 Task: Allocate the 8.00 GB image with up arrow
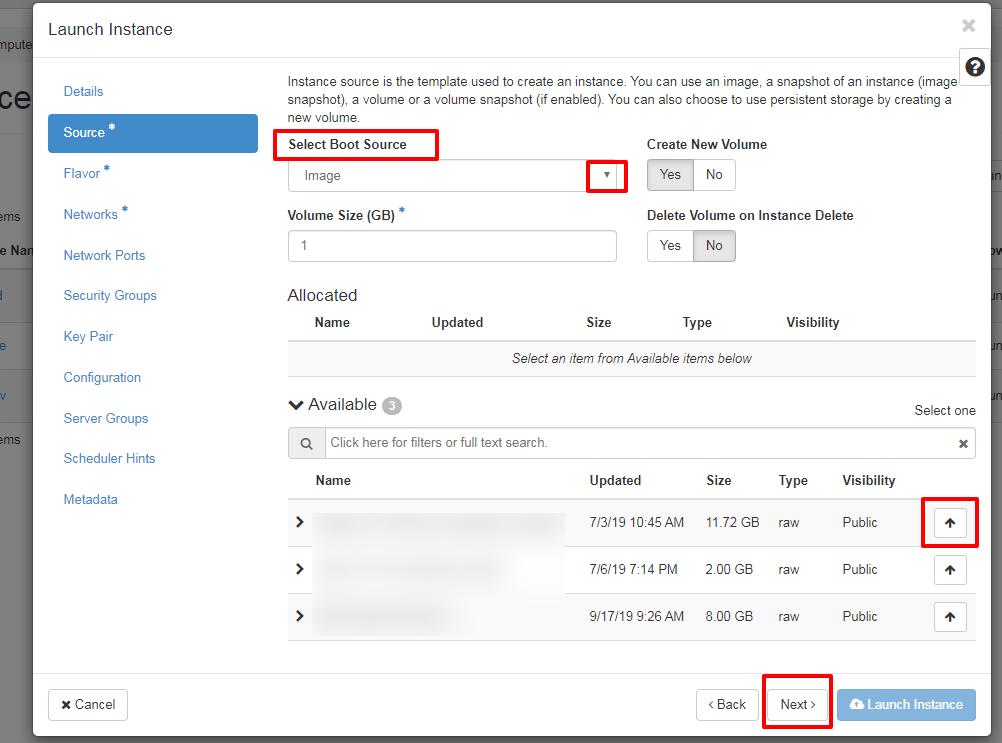click(x=950, y=617)
